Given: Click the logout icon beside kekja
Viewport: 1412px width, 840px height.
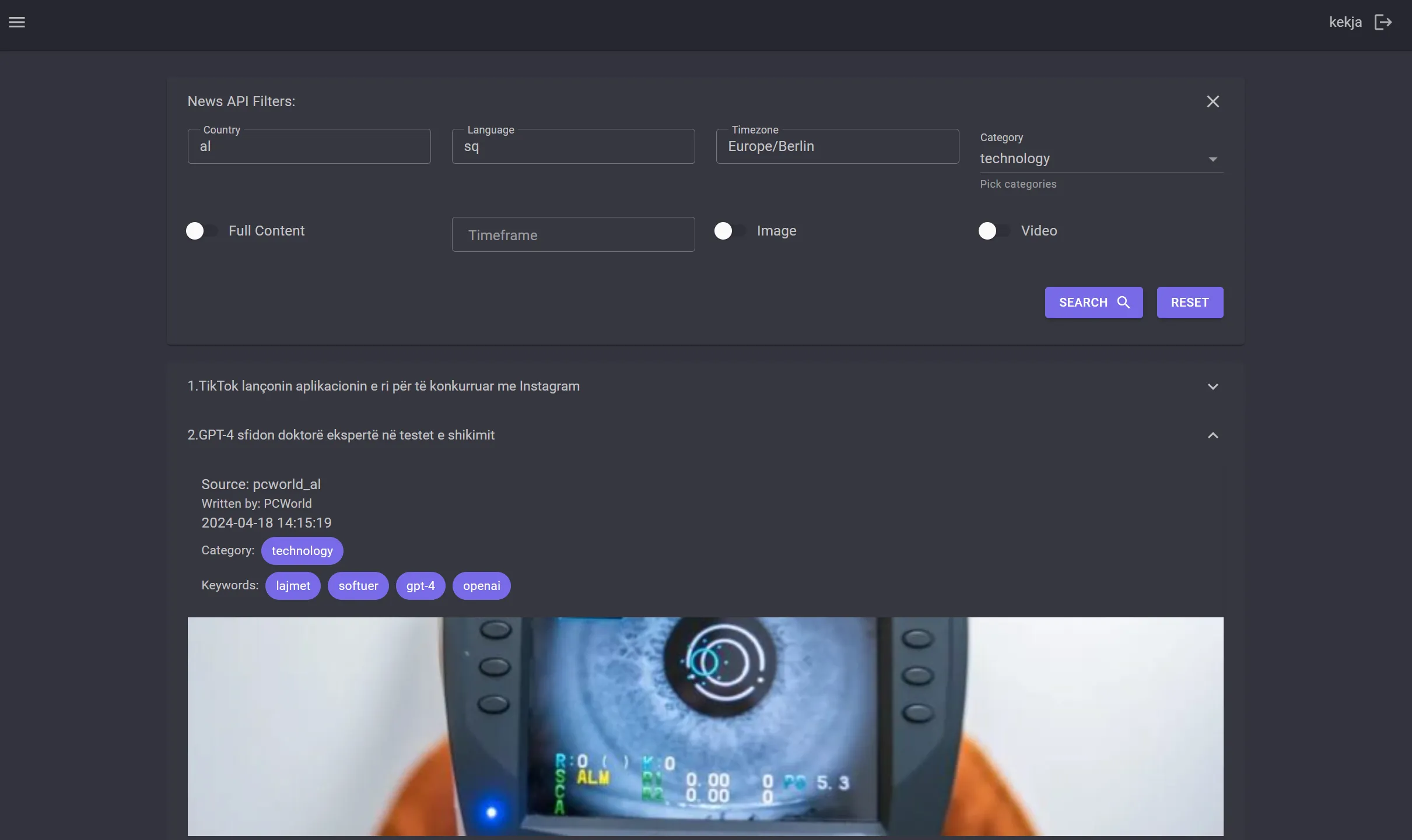Looking at the screenshot, I should pyautogui.click(x=1383, y=22).
